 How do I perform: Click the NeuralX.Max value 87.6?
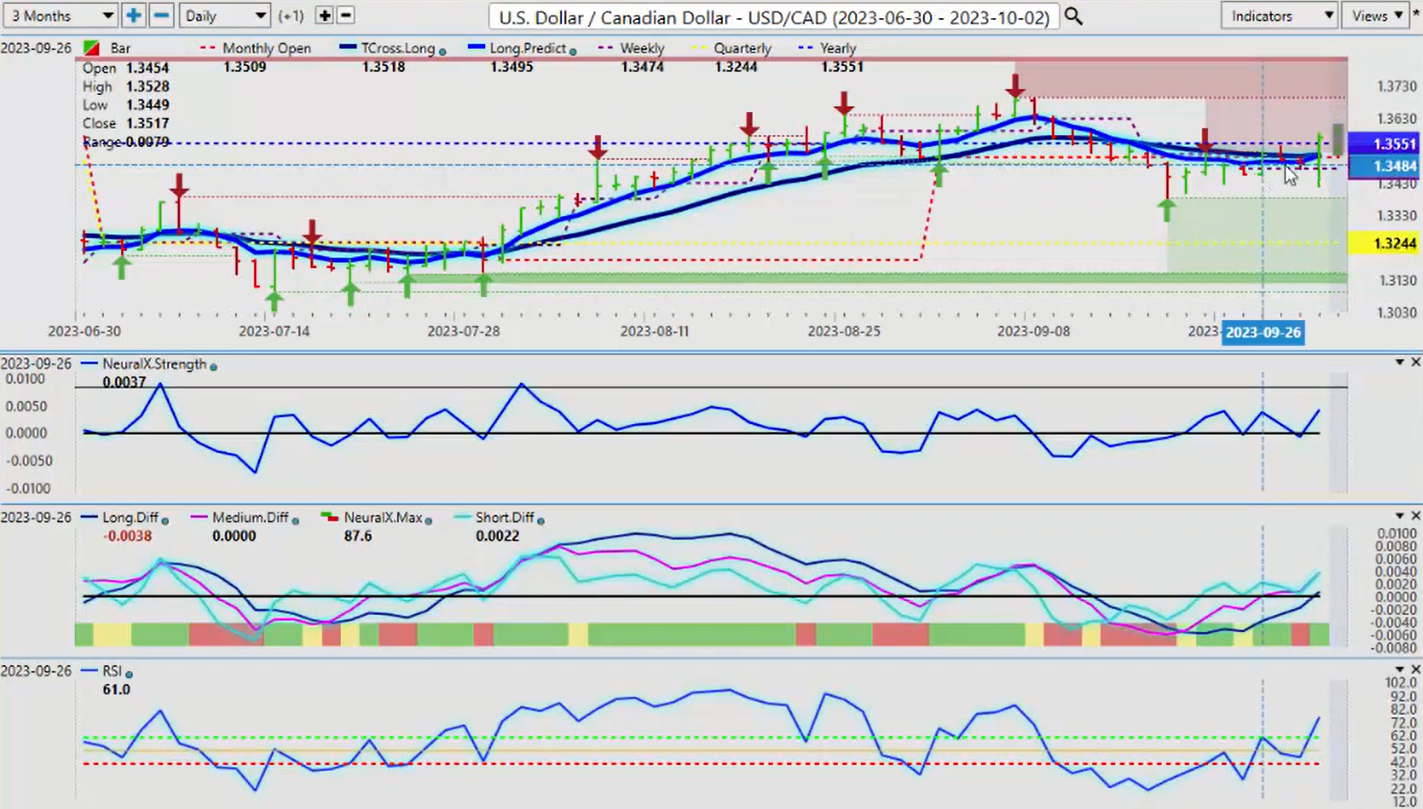358,536
